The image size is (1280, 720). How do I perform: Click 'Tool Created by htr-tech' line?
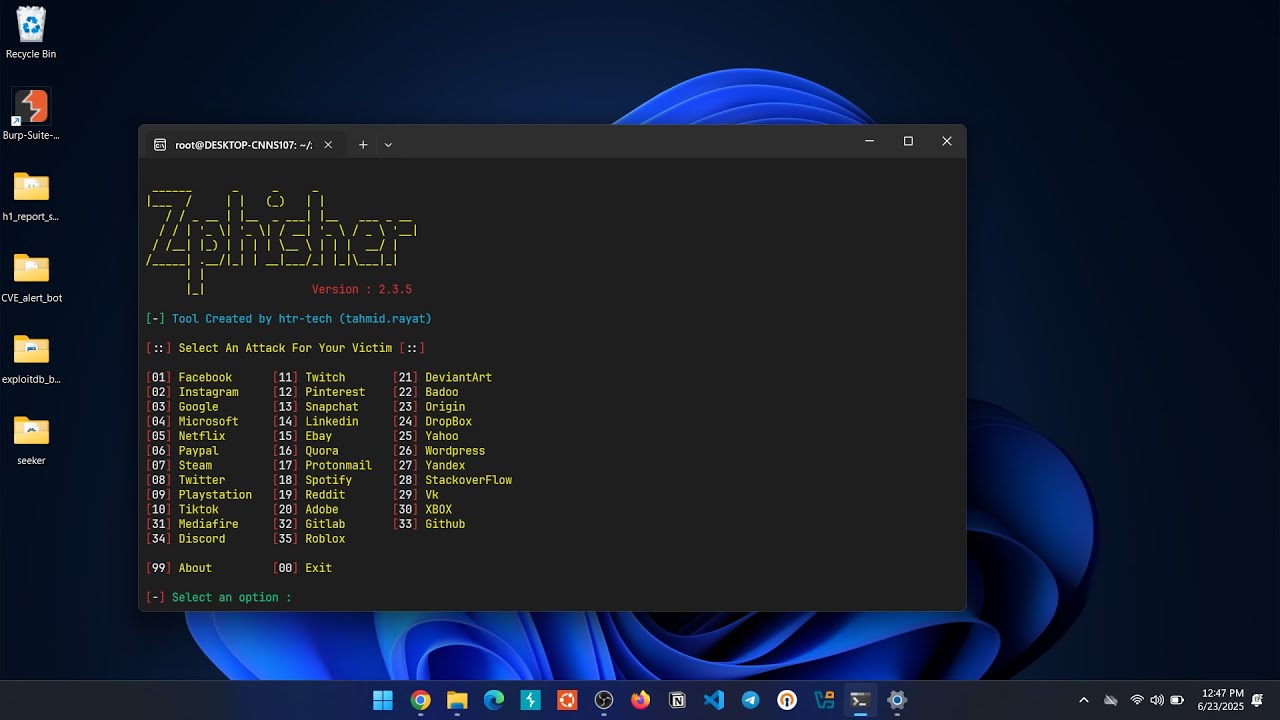(289, 319)
